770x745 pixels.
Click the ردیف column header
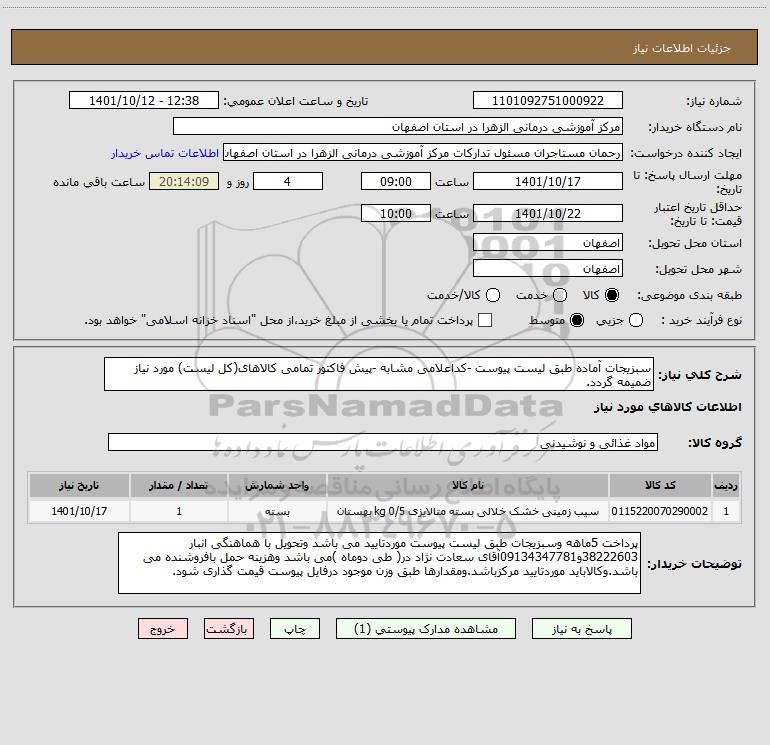[x=726, y=485]
